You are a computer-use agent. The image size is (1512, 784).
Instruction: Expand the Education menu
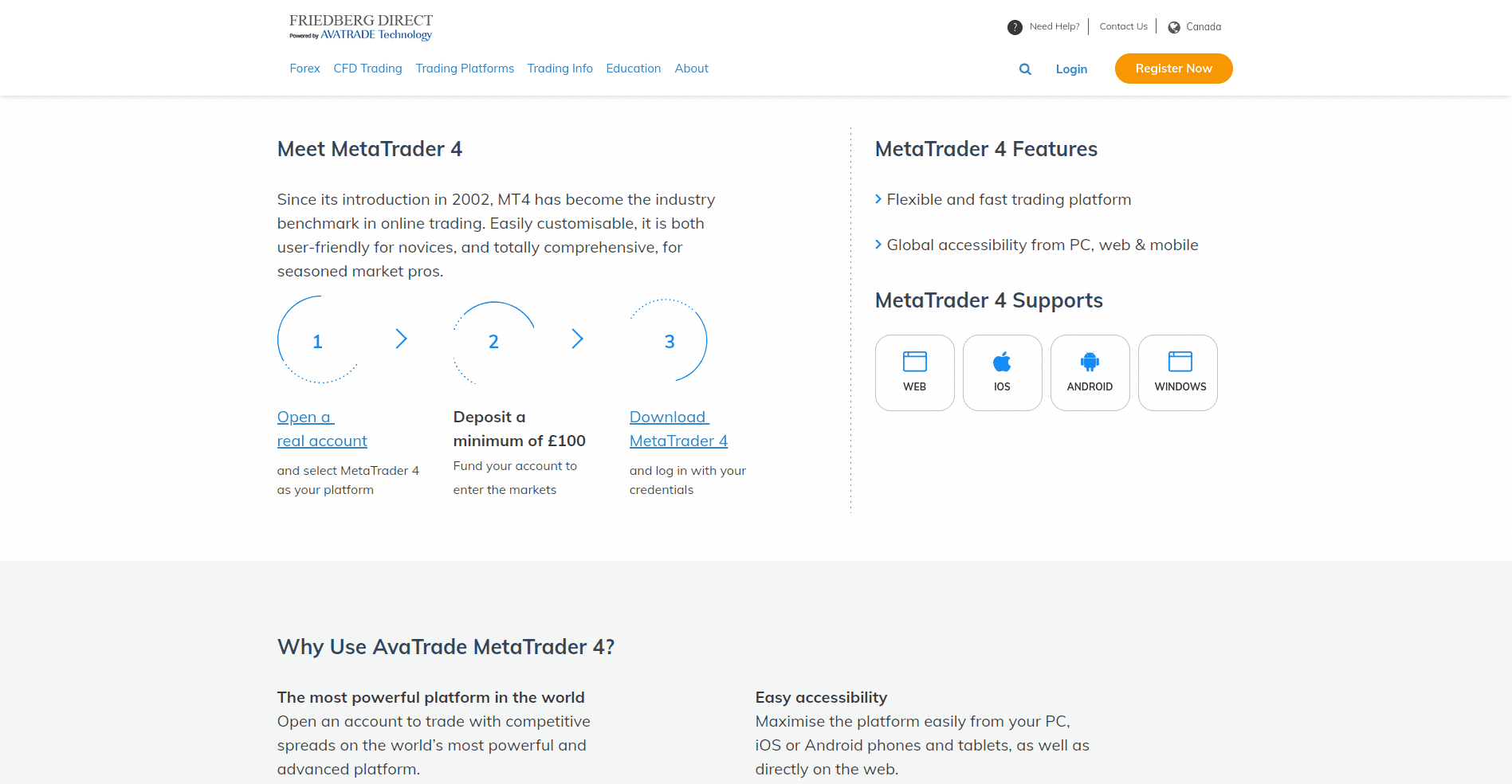pos(633,69)
